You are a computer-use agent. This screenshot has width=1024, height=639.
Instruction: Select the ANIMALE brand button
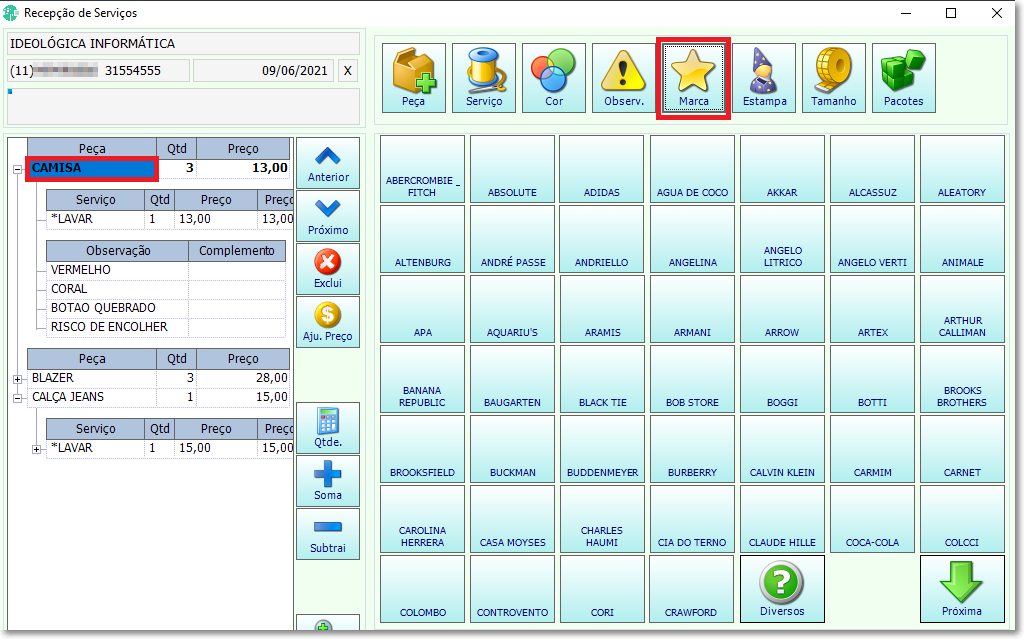[962, 239]
